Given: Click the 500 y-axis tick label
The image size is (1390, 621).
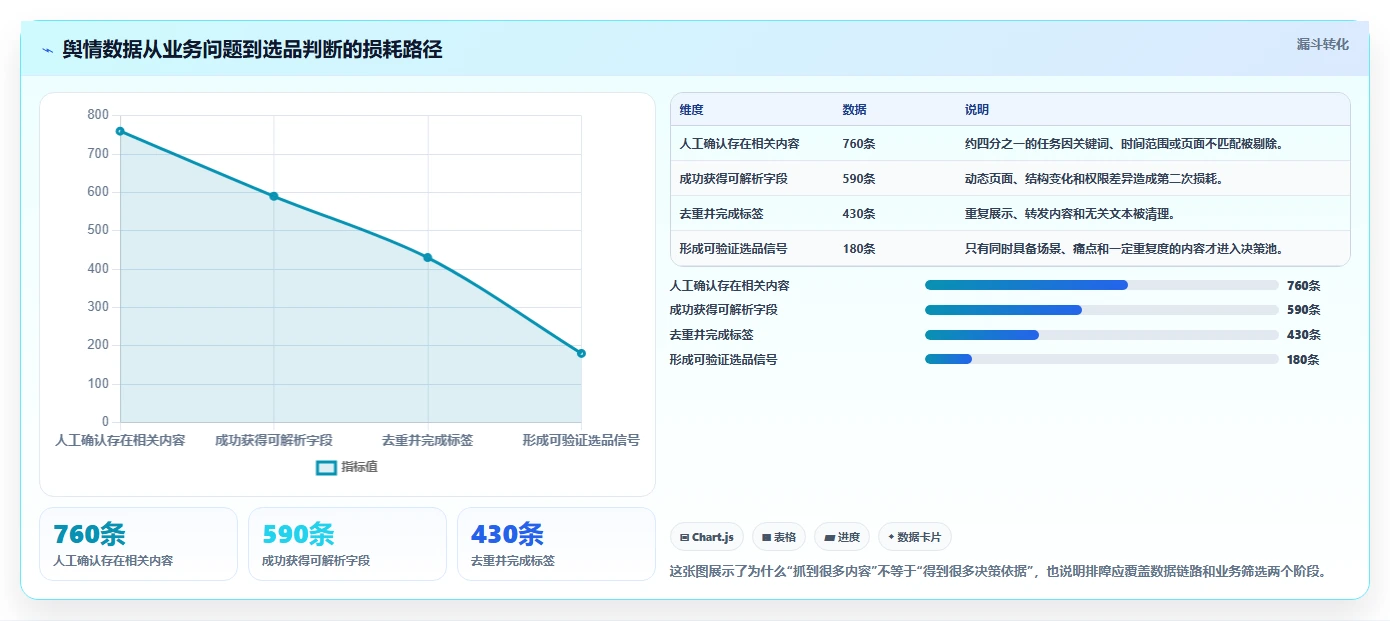Looking at the screenshot, I should (x=98, y=230).
